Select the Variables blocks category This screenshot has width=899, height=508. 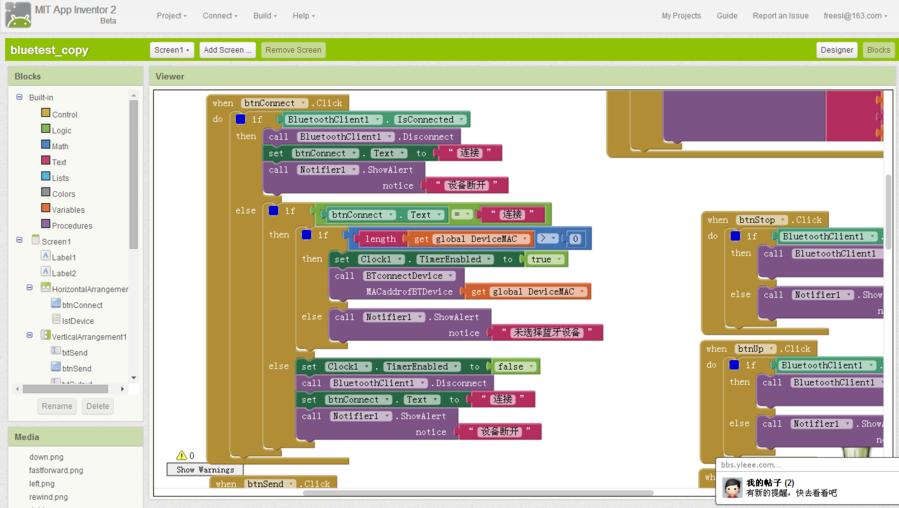[x=68, y=210]
